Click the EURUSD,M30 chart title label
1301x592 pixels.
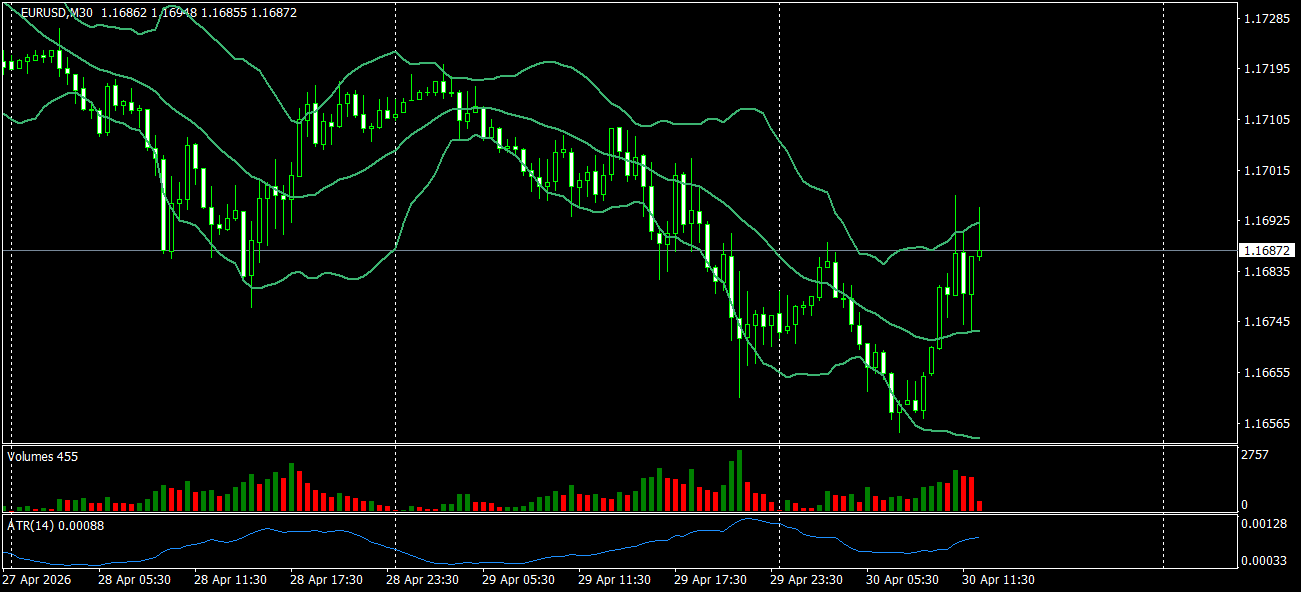(x=57, y=13)
